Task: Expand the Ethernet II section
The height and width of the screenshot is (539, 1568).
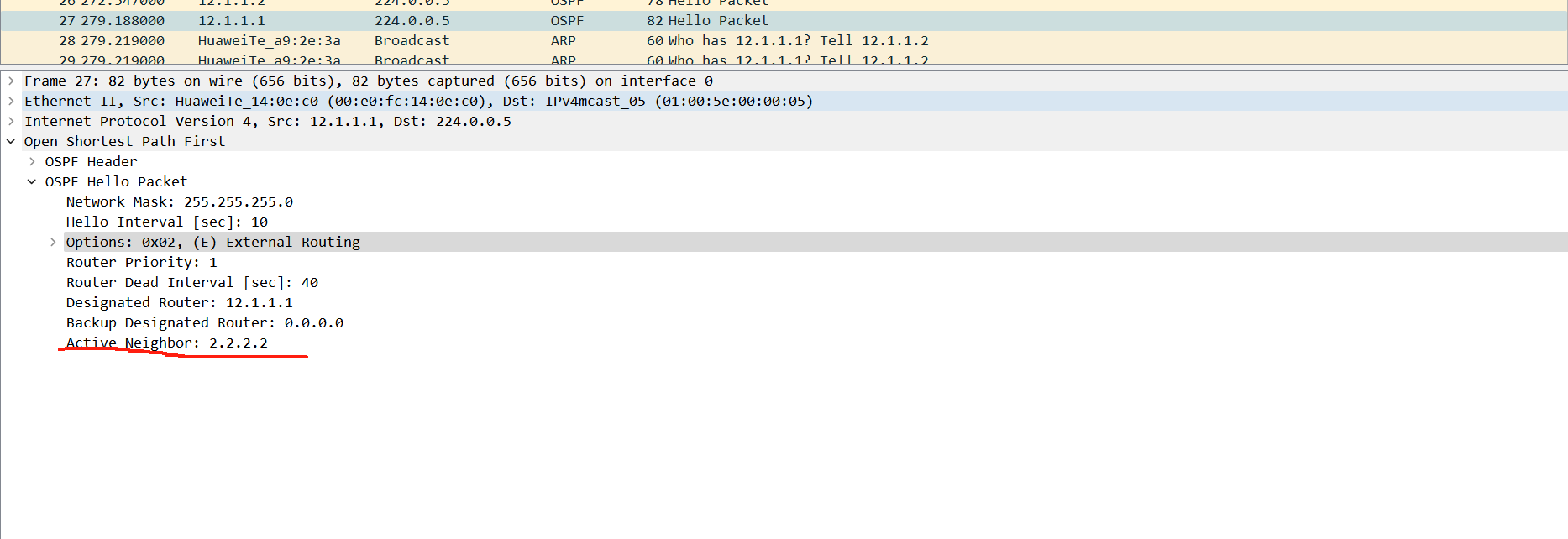Action: [x=11, y=101]
